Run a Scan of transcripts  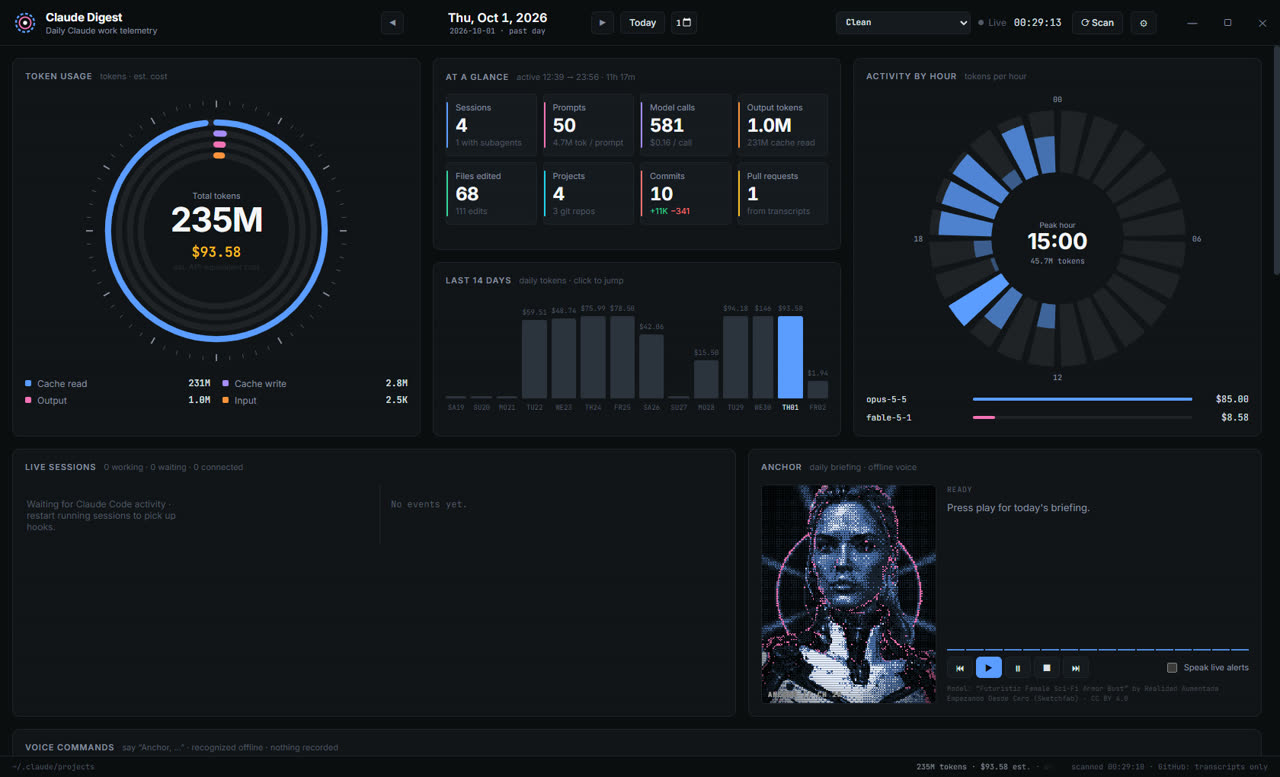(x=1097, y=22)
